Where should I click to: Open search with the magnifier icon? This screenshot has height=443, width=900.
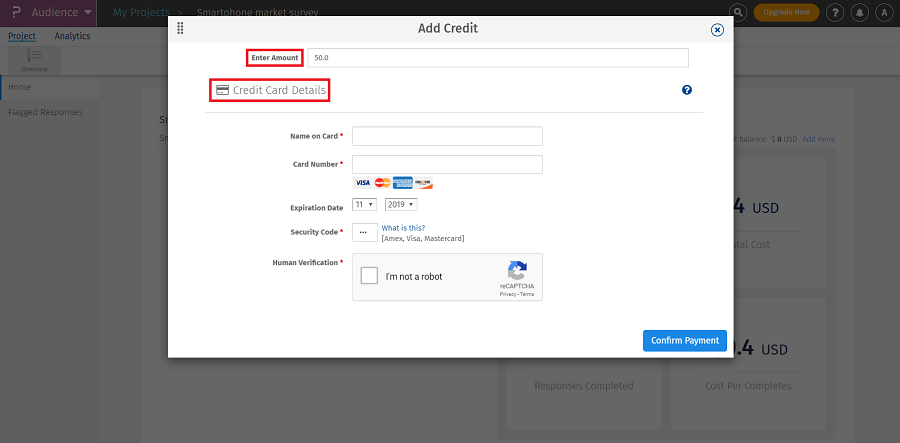738,12
